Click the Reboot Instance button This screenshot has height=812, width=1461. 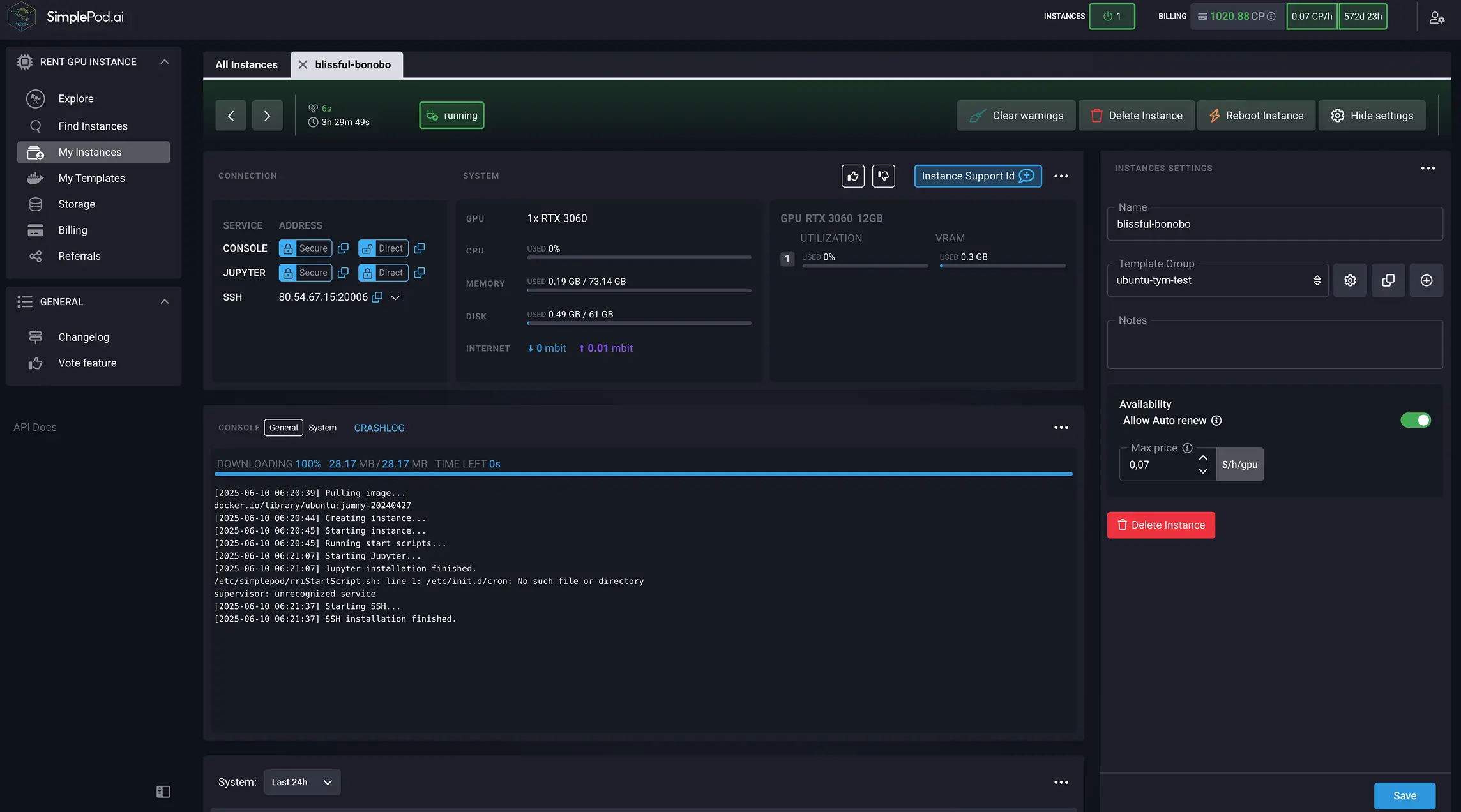tap(1256, 116)
